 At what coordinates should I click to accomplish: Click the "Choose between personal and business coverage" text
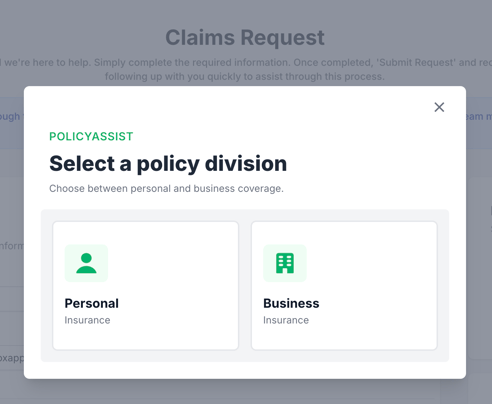[x=166, y=188]
